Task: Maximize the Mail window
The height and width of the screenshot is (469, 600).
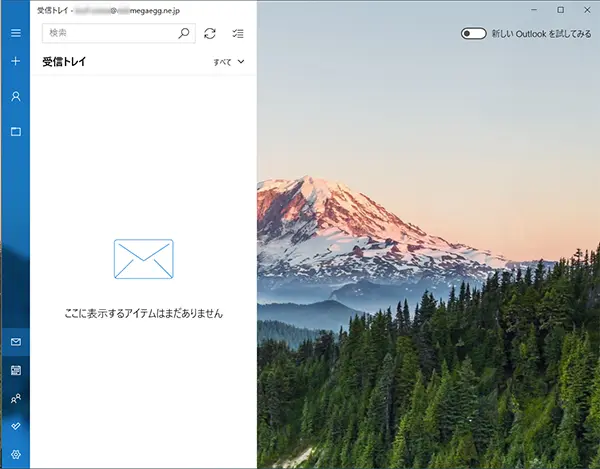Action: tap(561, 10)
